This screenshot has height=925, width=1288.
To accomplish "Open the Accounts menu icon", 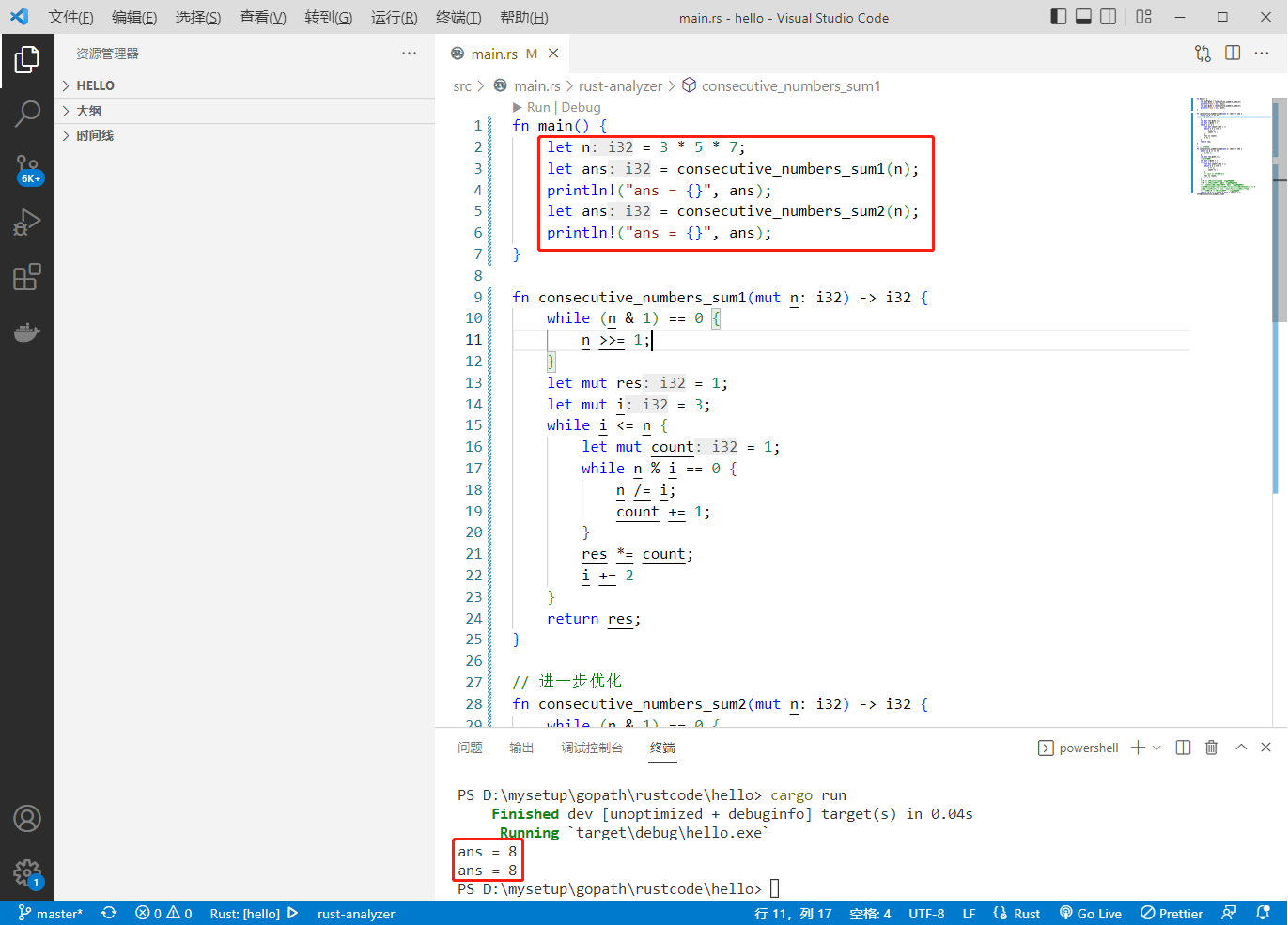I will [x=27, y=819].
